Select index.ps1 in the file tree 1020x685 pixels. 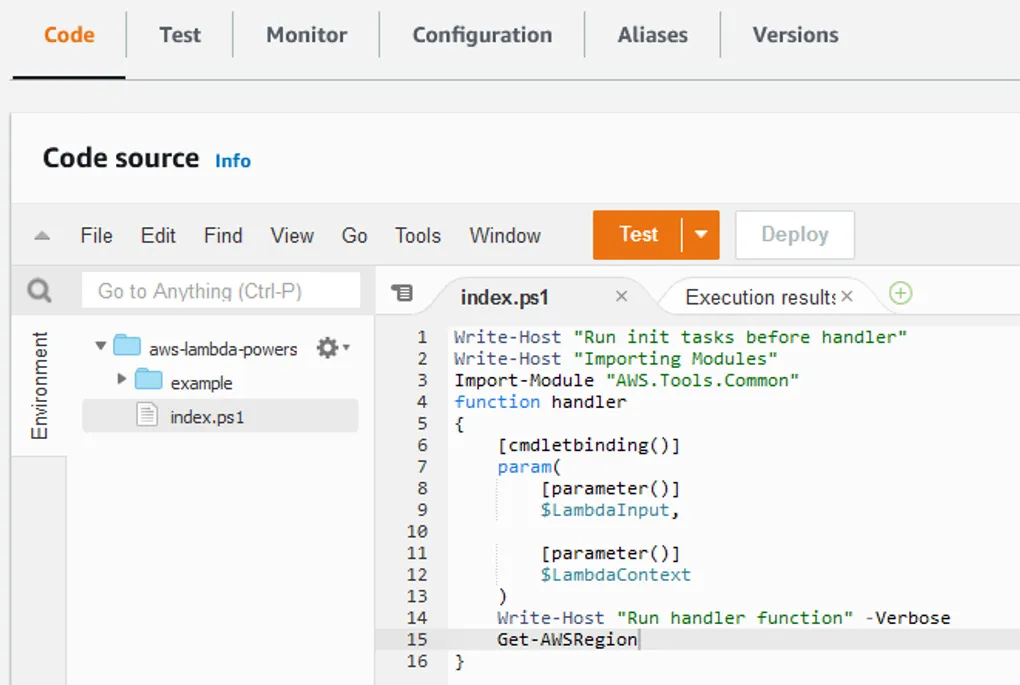pos(207,417)
